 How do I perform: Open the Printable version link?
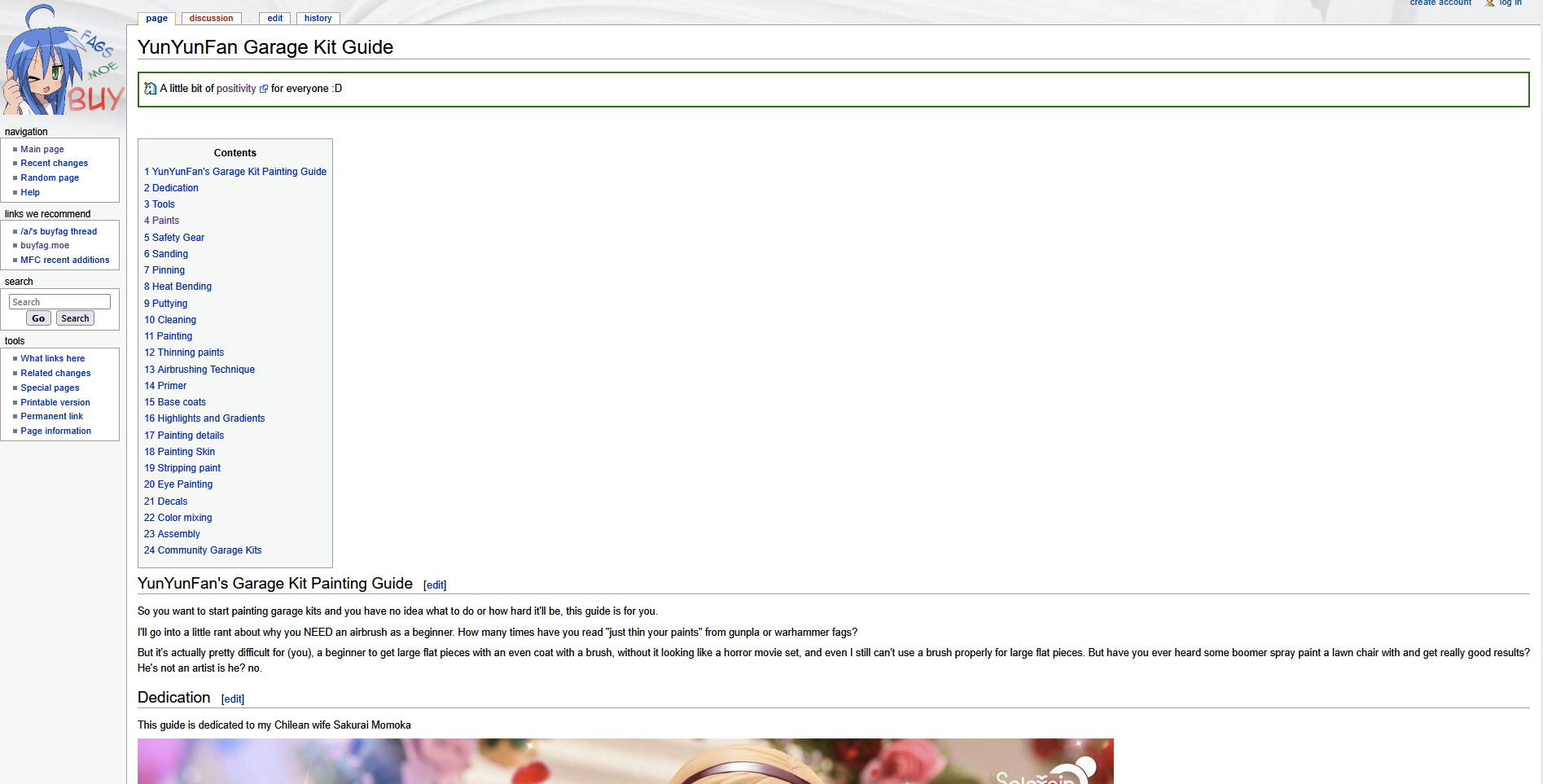coord(55,402)
